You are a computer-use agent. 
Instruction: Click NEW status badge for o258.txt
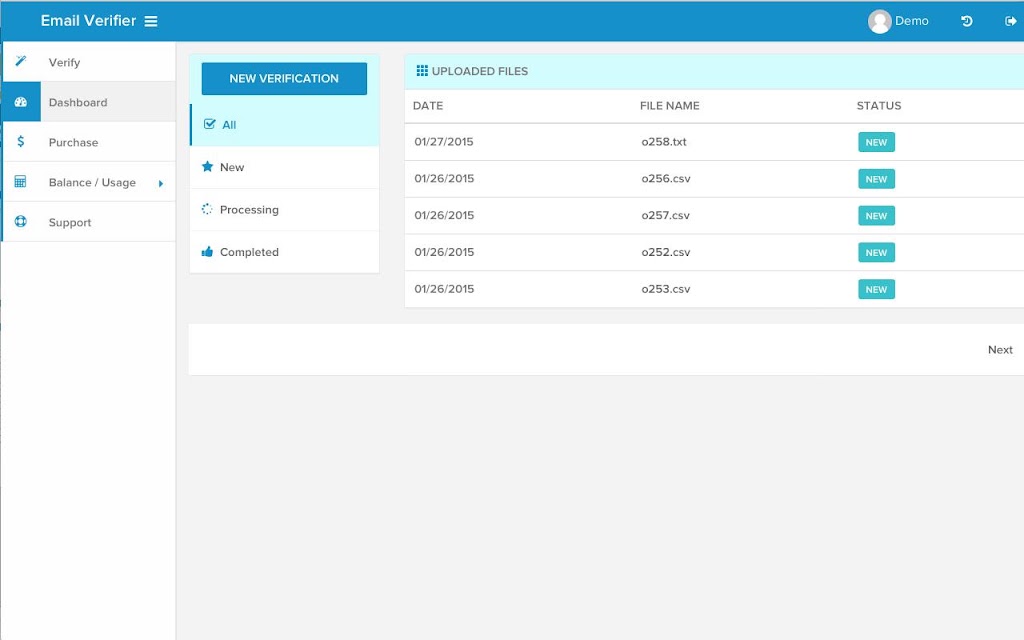point(876,142)
